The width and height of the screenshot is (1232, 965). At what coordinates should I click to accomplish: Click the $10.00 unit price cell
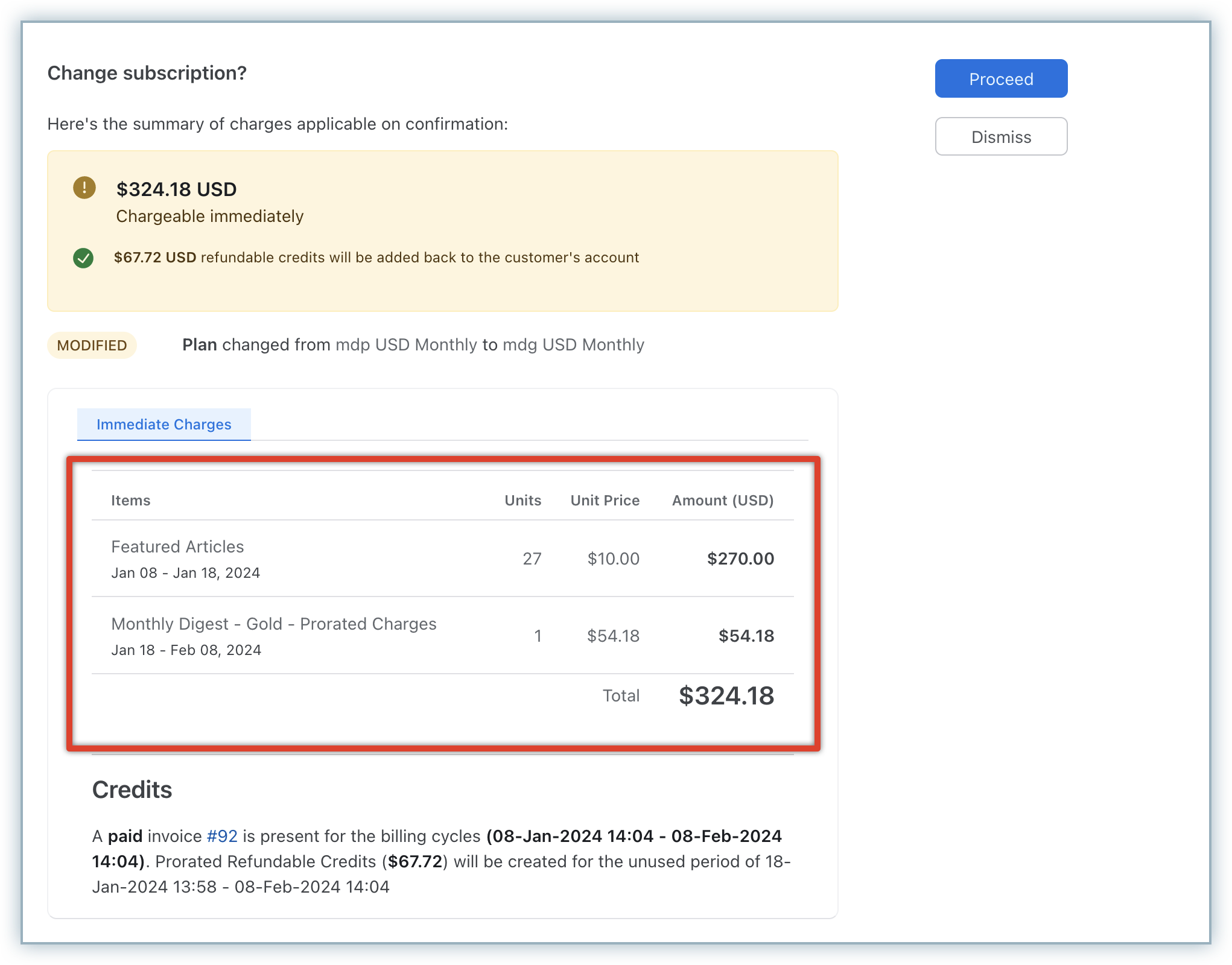614,558
